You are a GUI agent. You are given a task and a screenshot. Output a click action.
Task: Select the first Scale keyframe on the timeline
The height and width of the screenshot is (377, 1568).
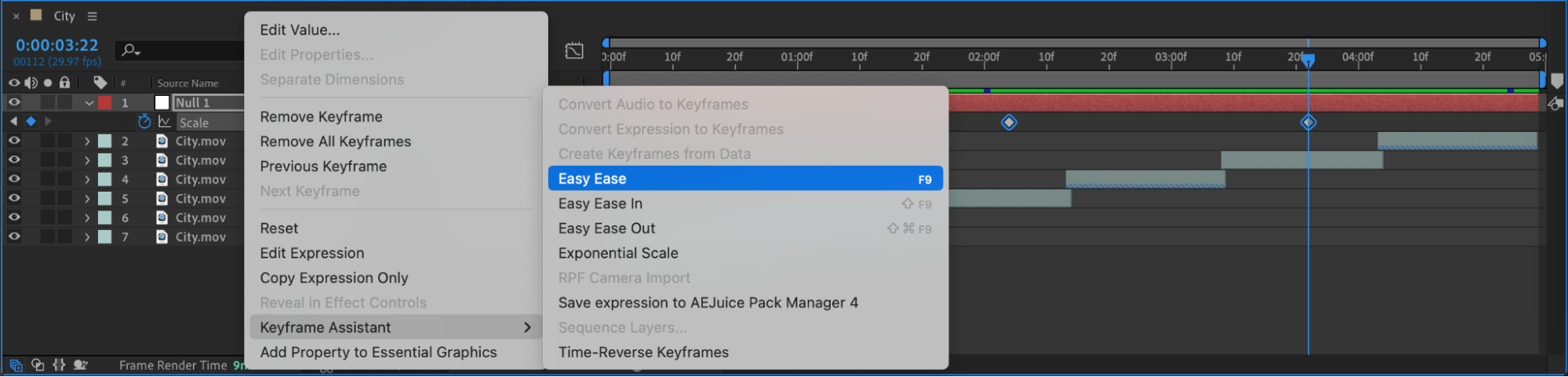pos(1009,123)
